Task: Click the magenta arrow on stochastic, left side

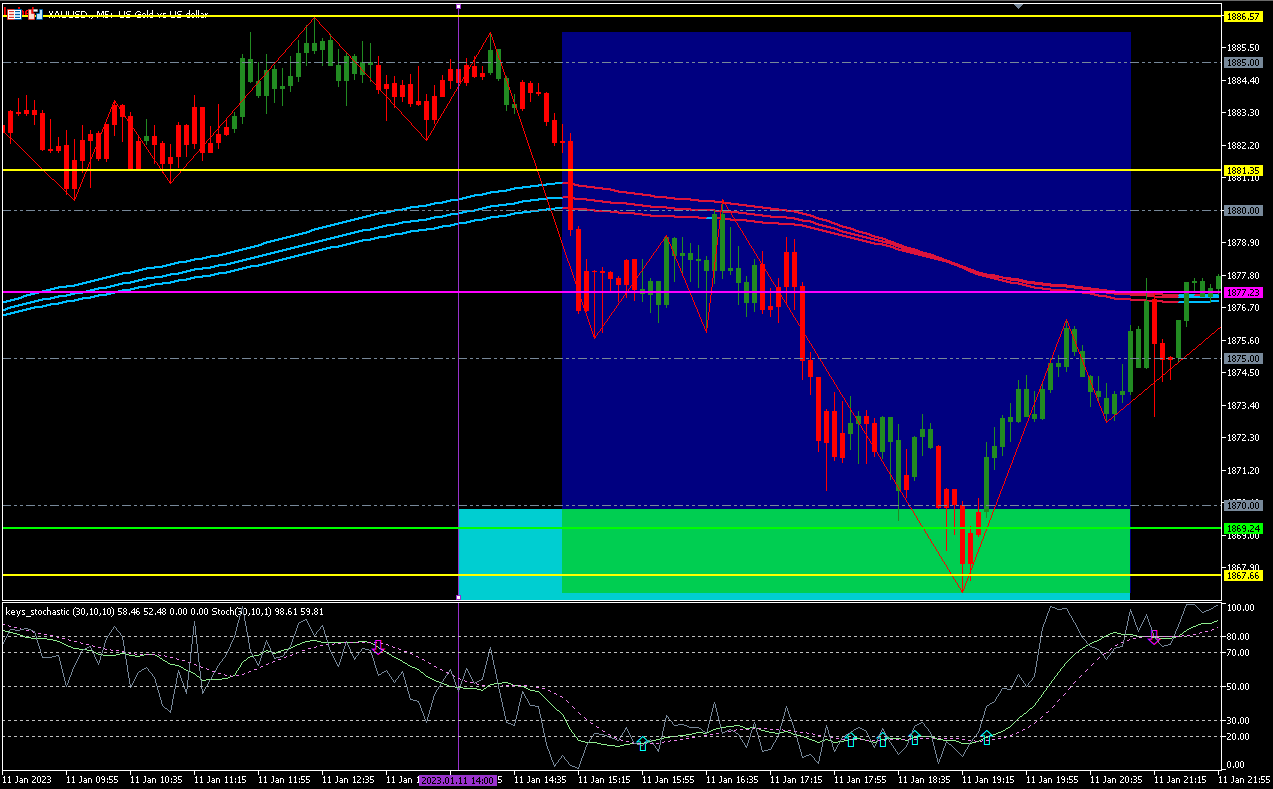Action: (378, 646)
